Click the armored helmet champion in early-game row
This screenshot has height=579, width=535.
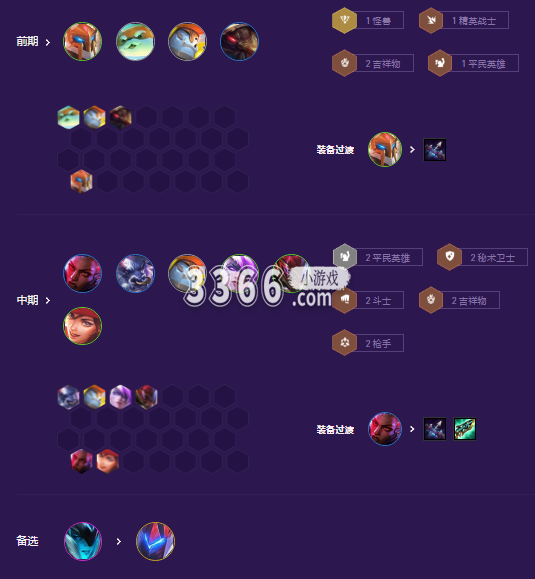tap(82, 41)
